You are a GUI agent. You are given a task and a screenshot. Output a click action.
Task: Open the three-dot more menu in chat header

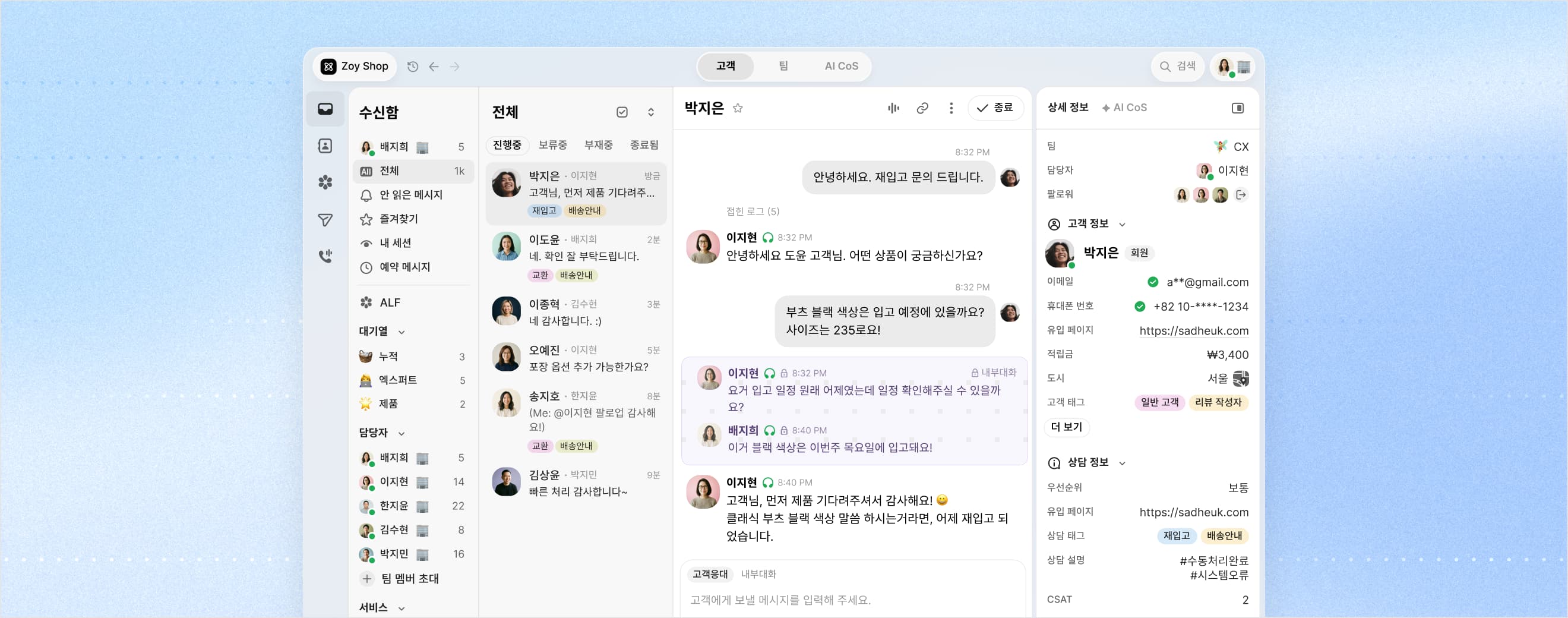[x=951, y=108]
